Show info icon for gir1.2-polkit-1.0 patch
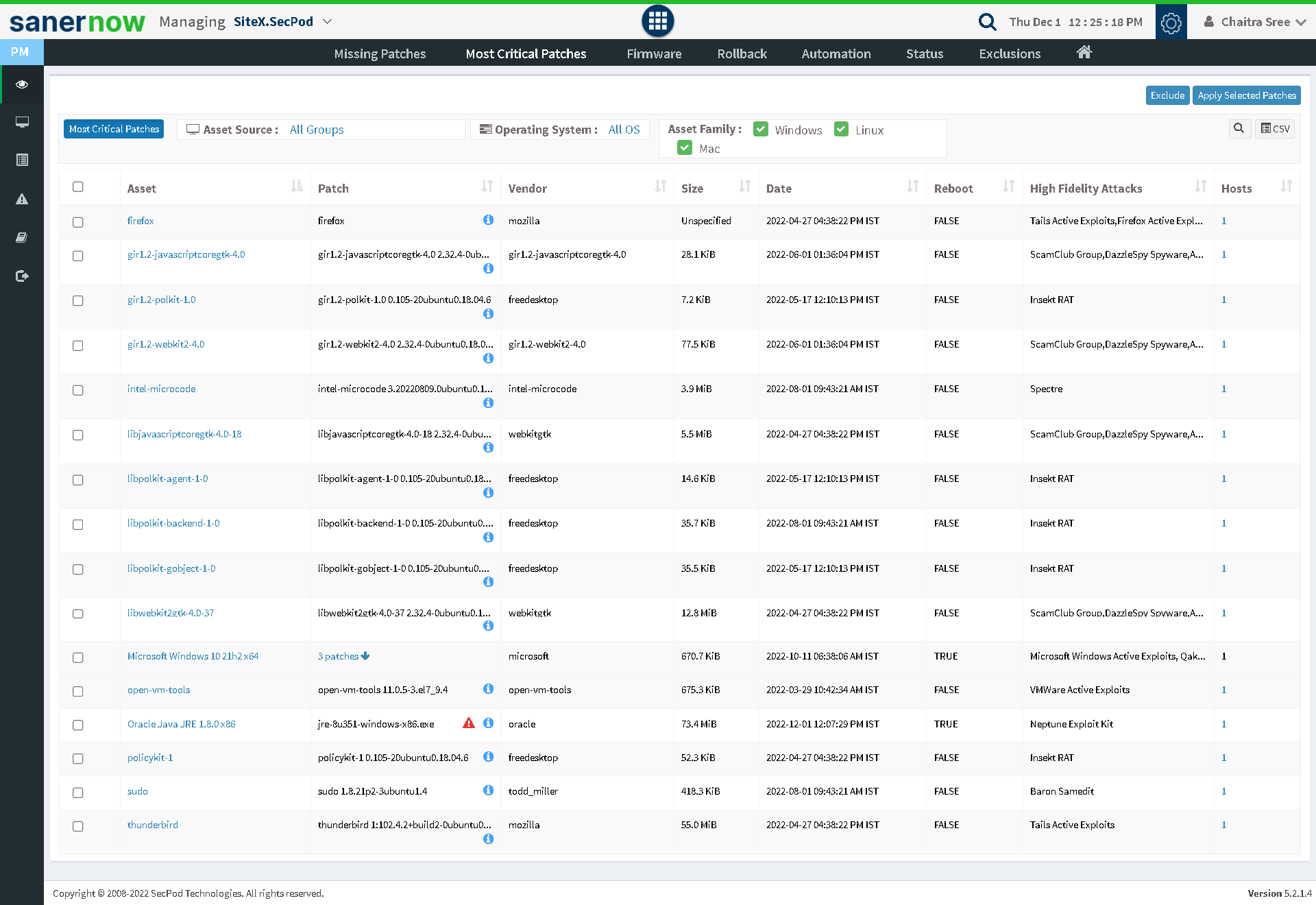The width and height of the screenshot is (1316, 905). pyautogui.click(x=488, y=313)
